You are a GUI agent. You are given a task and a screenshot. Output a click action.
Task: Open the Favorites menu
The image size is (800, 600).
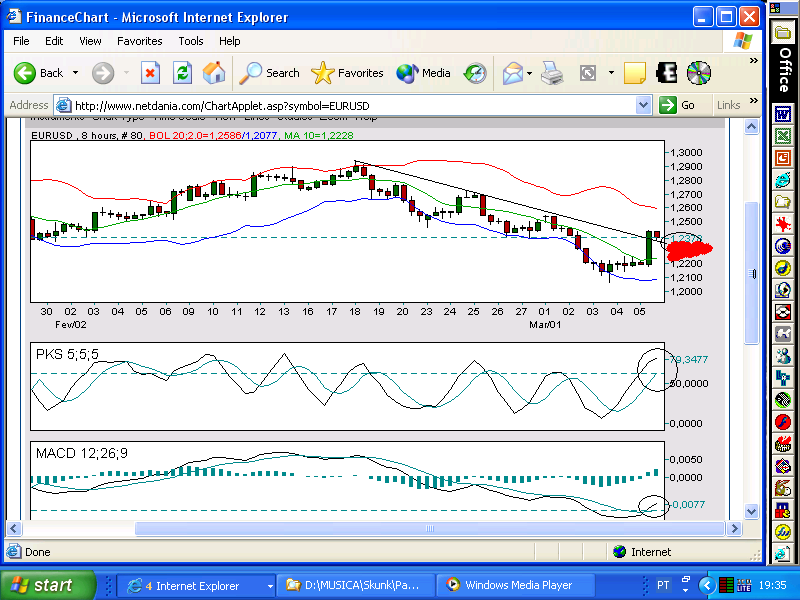140,41
